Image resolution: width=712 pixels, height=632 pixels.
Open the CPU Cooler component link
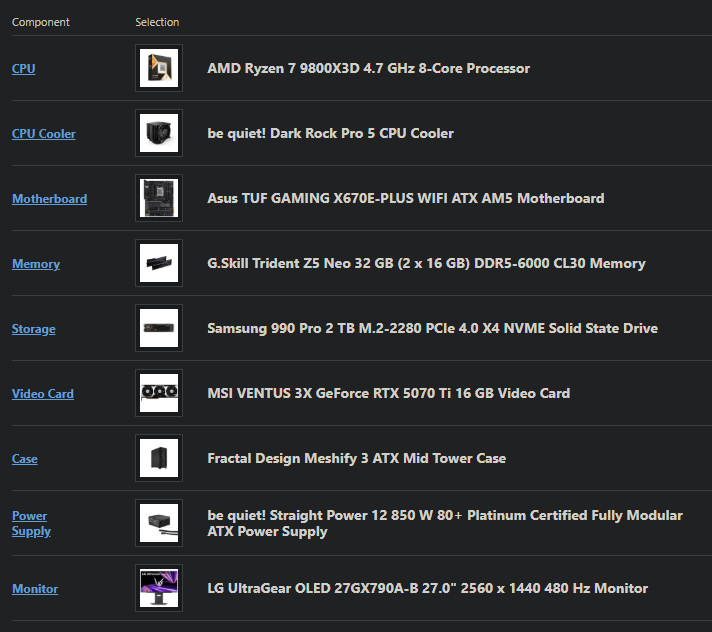tap(44, 134)
